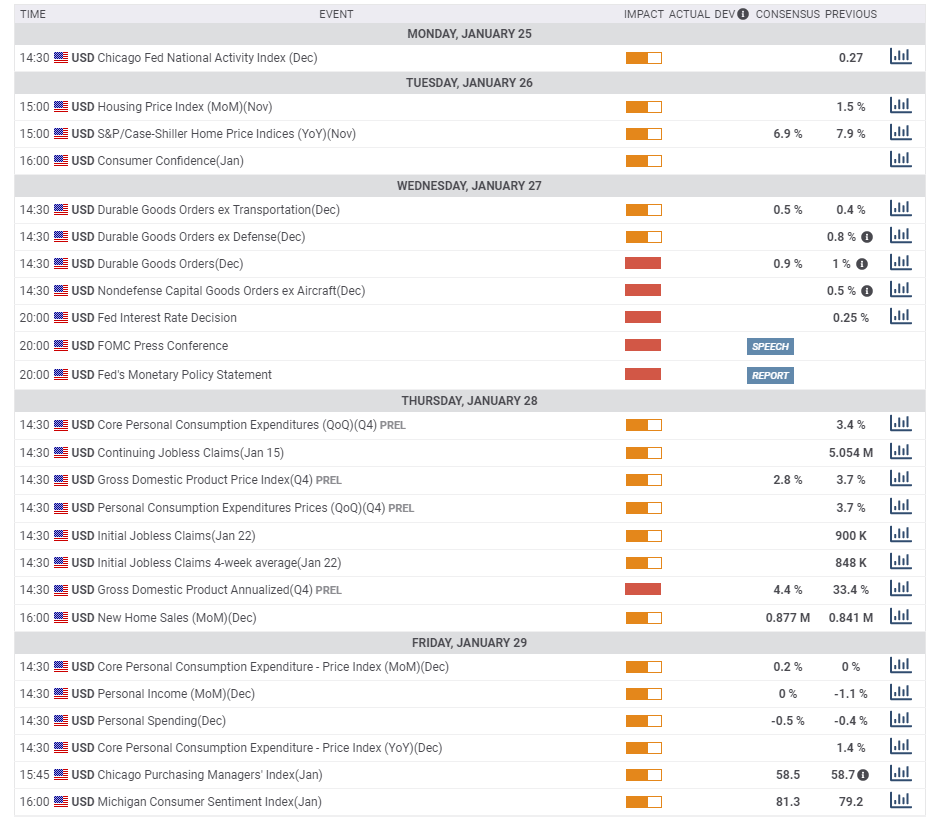
Task: Click SPEECH badge for FOMC Press Conference
Action: pos(770,347)
